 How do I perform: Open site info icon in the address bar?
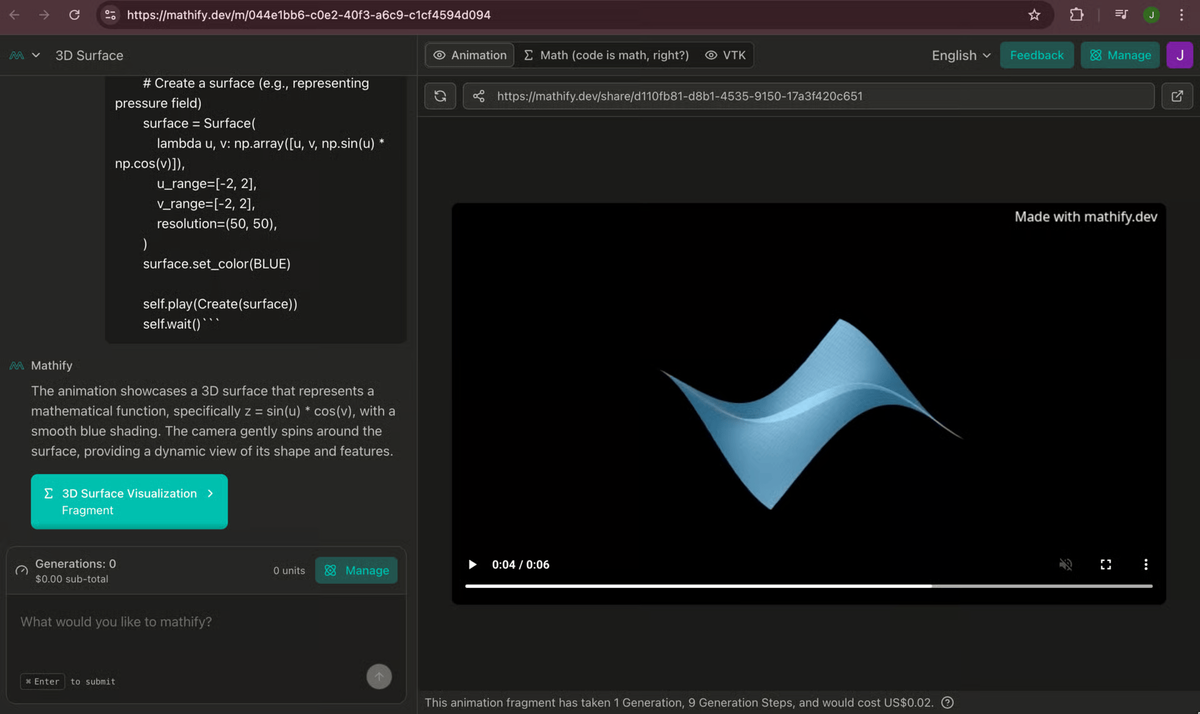[110, 15]
